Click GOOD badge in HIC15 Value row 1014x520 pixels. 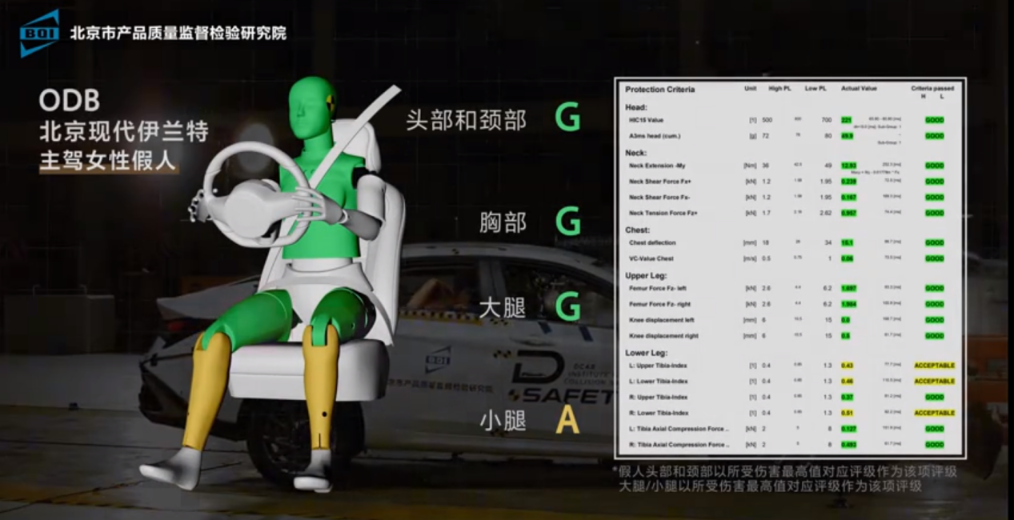[x=934, y=120]
